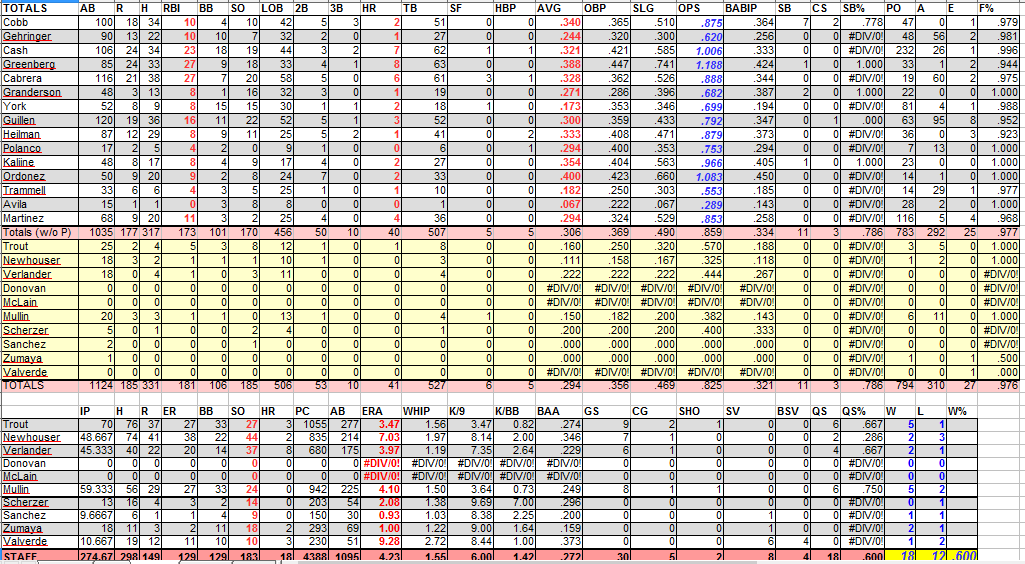The width and height of the screenshot is (1025, 564).
Task: Click Cash's RBI value 23
Action: click(178, 50)
